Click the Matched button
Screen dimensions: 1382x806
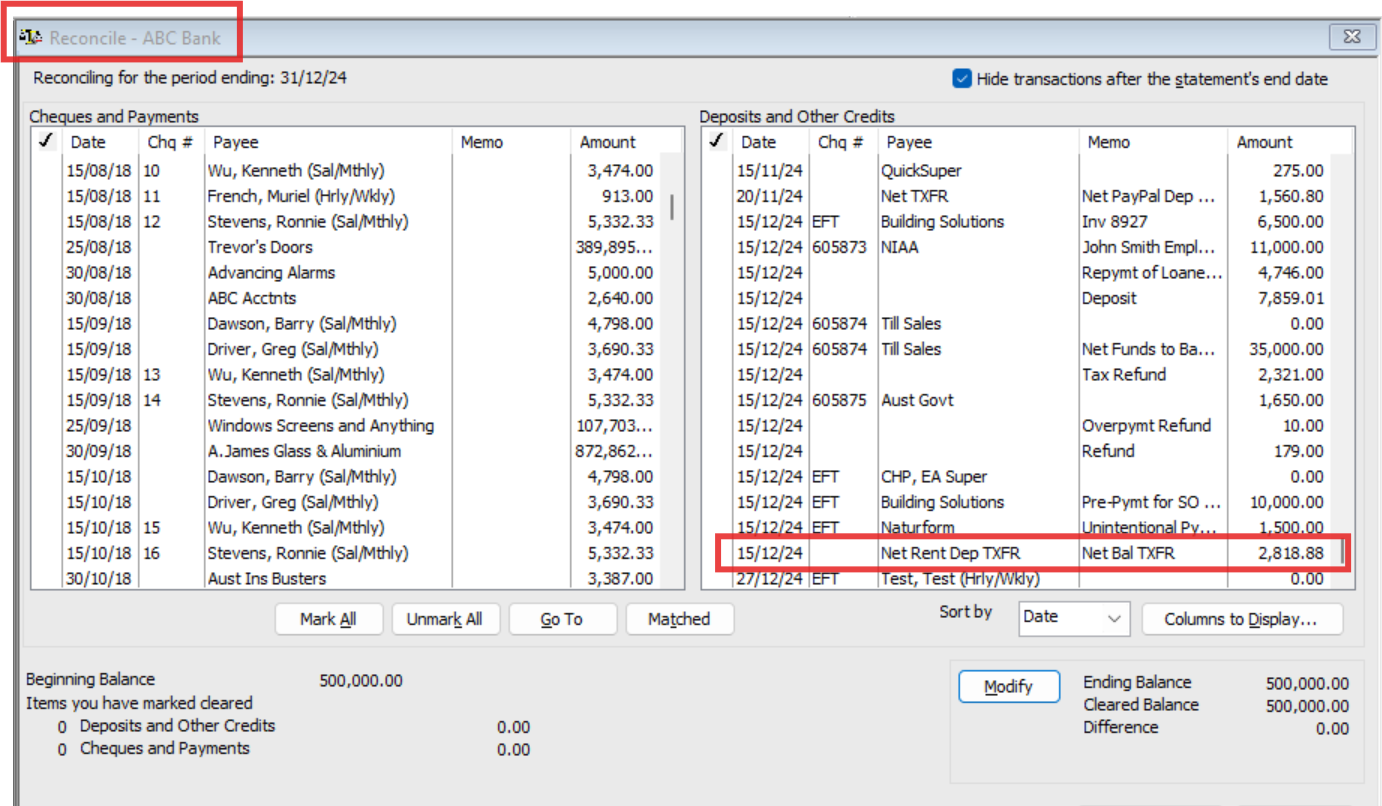pyautogui.click(x=679, y=620)
